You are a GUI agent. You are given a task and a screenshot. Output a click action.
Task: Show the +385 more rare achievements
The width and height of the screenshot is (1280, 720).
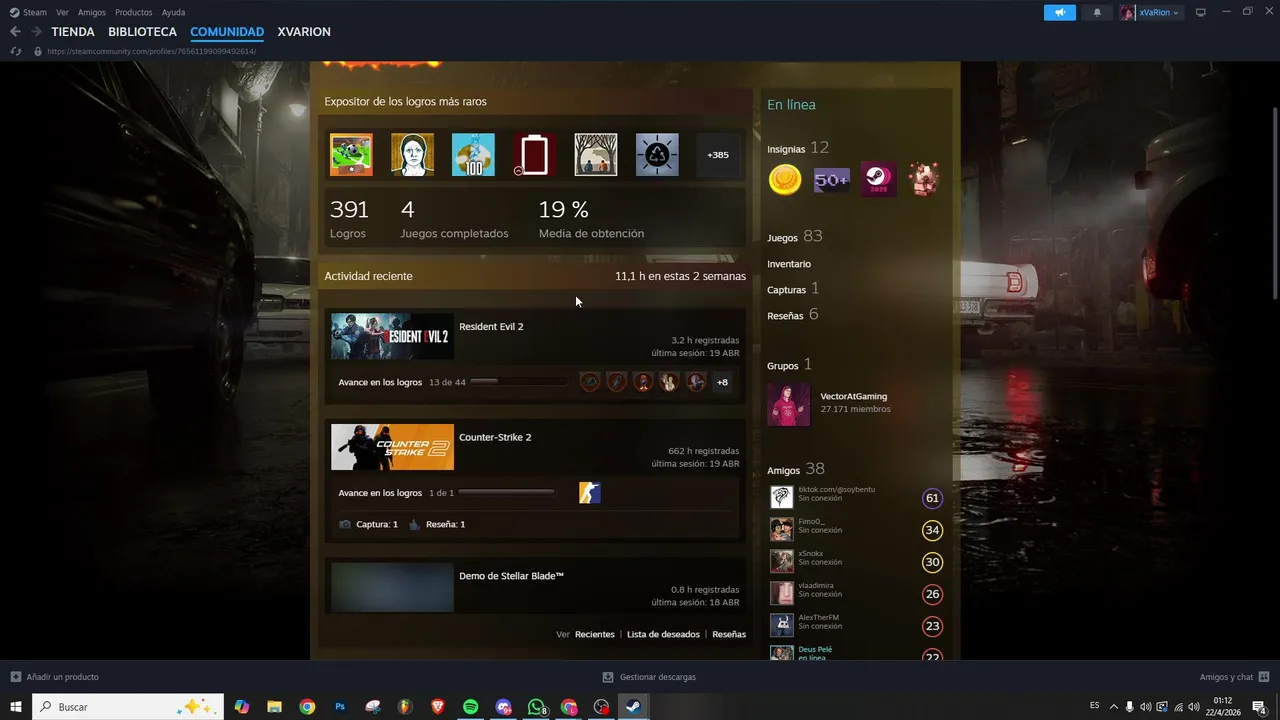(718, 155)
